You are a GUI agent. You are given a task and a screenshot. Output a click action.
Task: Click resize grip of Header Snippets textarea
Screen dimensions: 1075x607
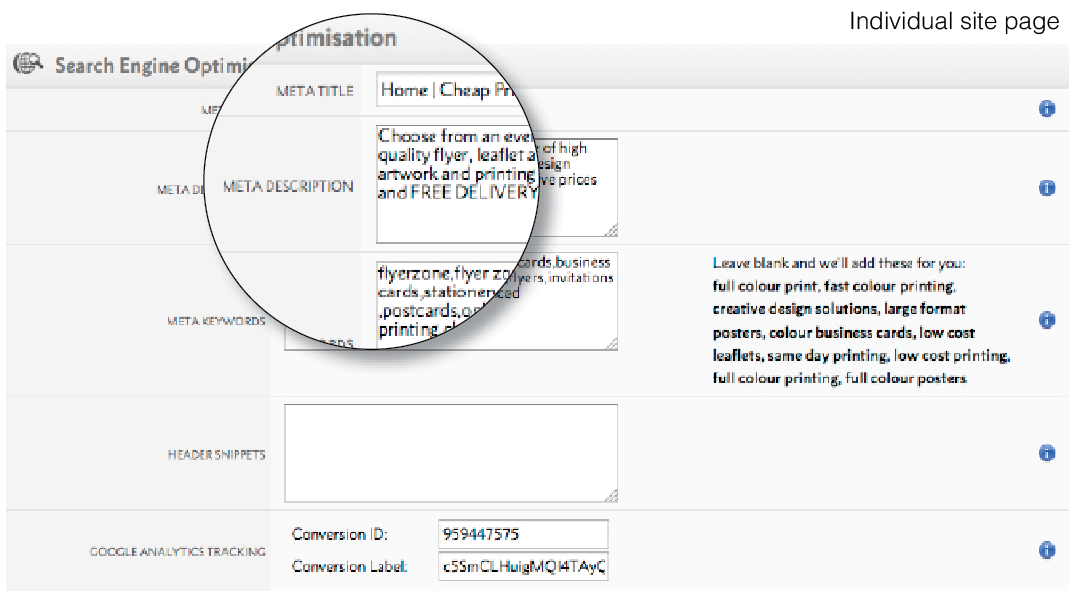(611, 495)
